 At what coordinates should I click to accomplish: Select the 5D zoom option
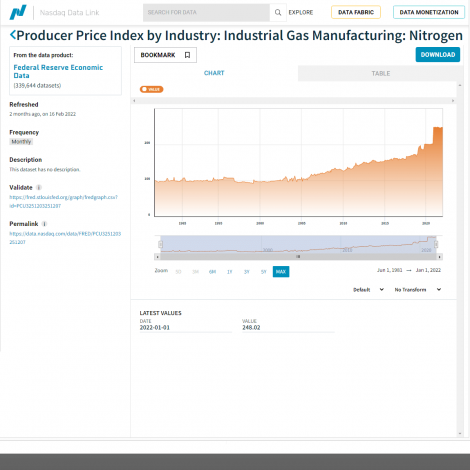pos(178,272)
